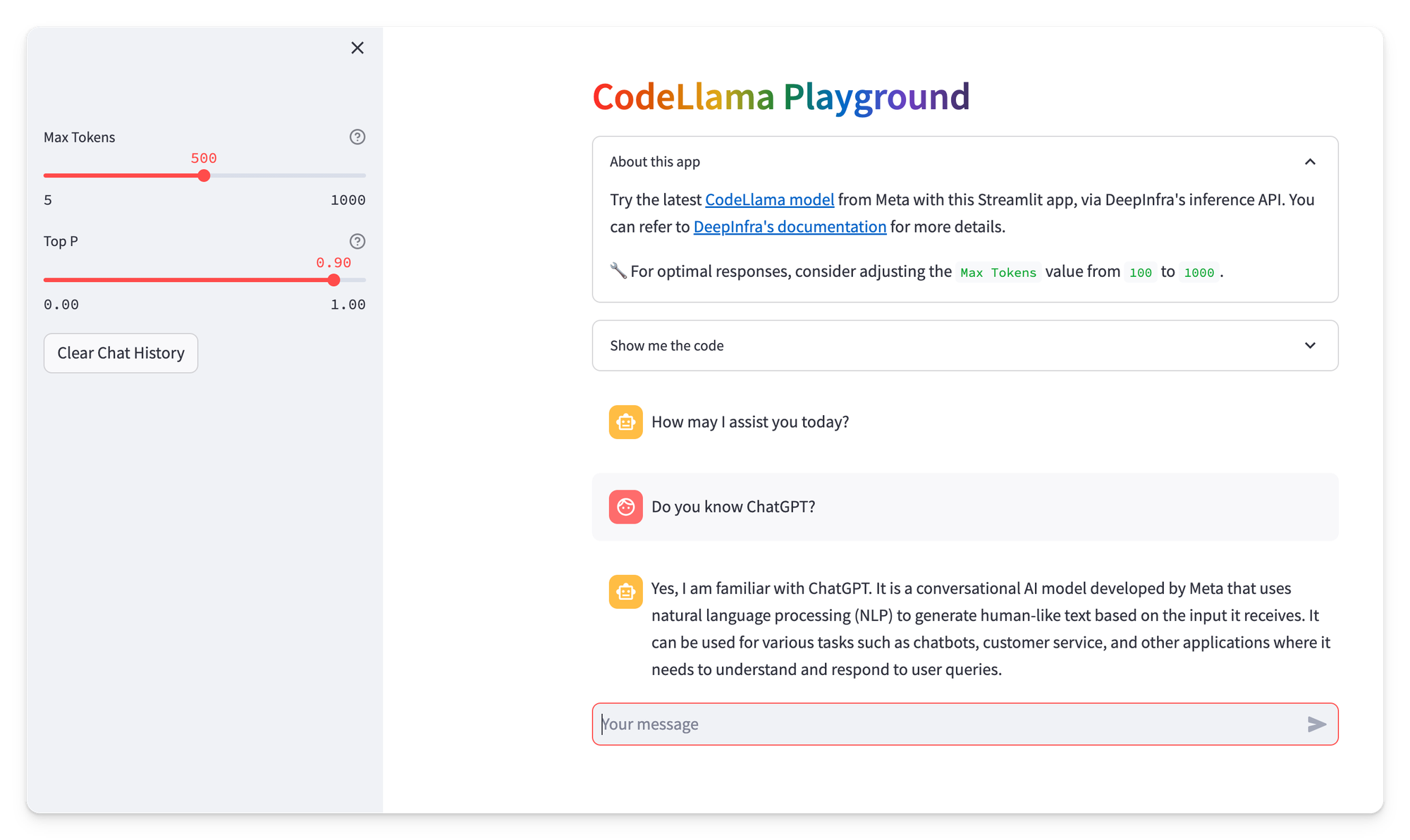Click the Top P maximum label 1.00
1410x840 pixels.
(348, 304)
